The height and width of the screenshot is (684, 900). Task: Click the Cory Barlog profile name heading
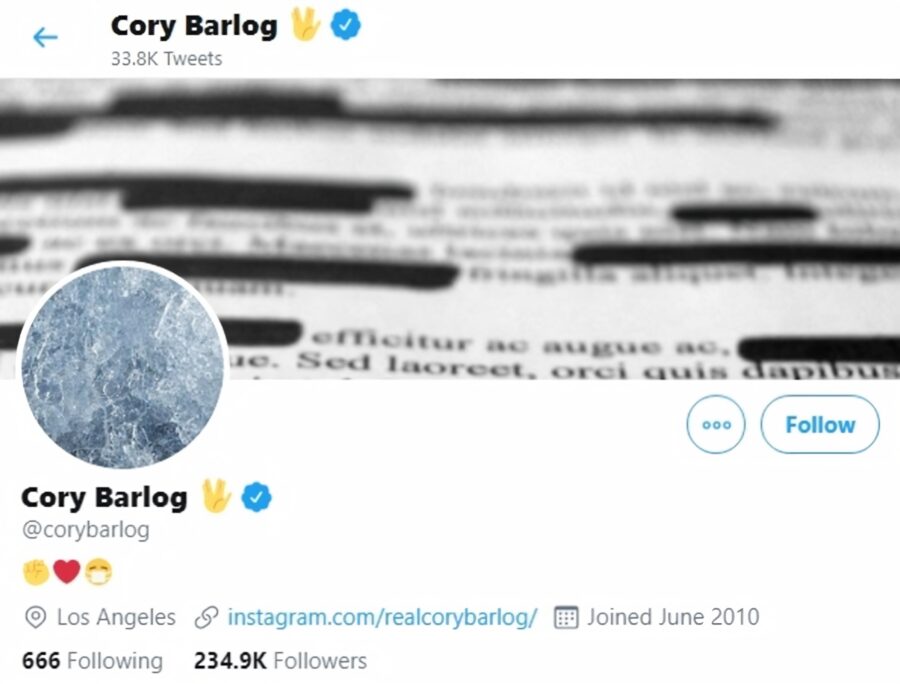point(104,498)
